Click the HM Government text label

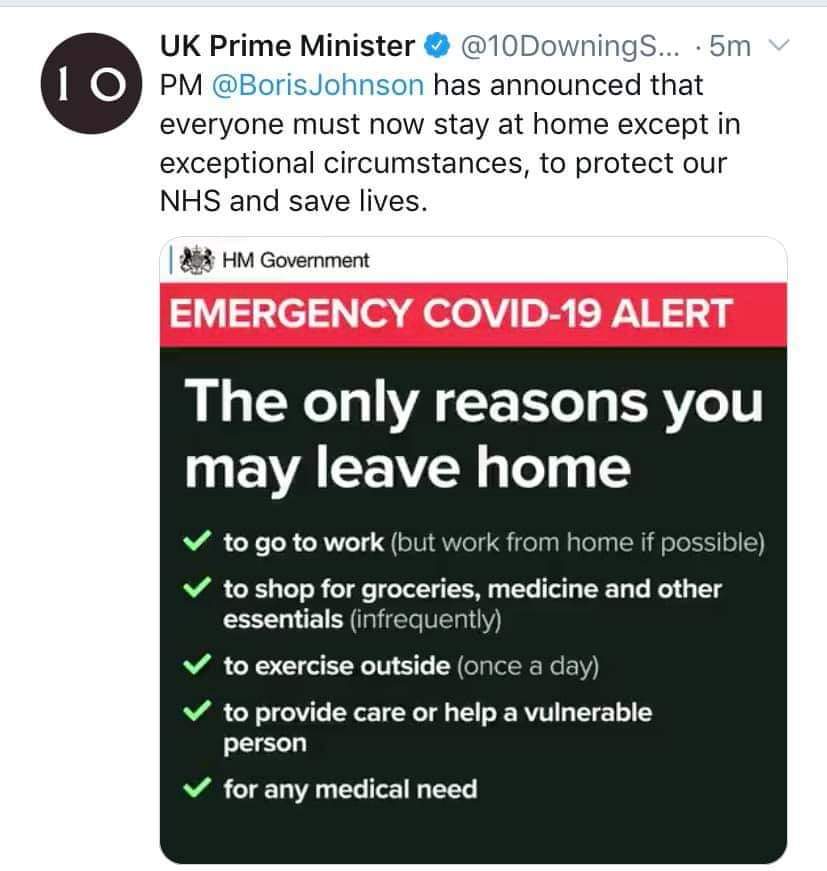click(x=295, y=260)
